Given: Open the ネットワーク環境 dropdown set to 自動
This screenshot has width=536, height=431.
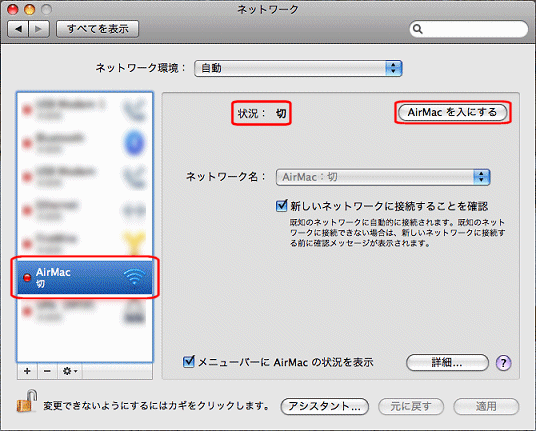Looking at the screenshot, I should pyautogui.click(x=298, y=68).
